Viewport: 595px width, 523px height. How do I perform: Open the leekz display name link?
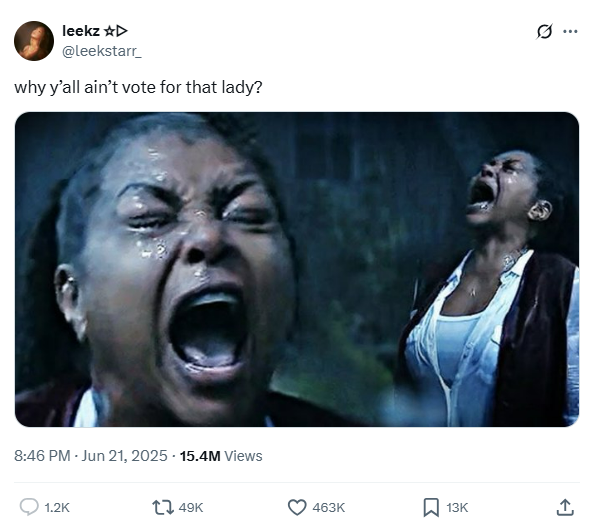coord(81,31)
